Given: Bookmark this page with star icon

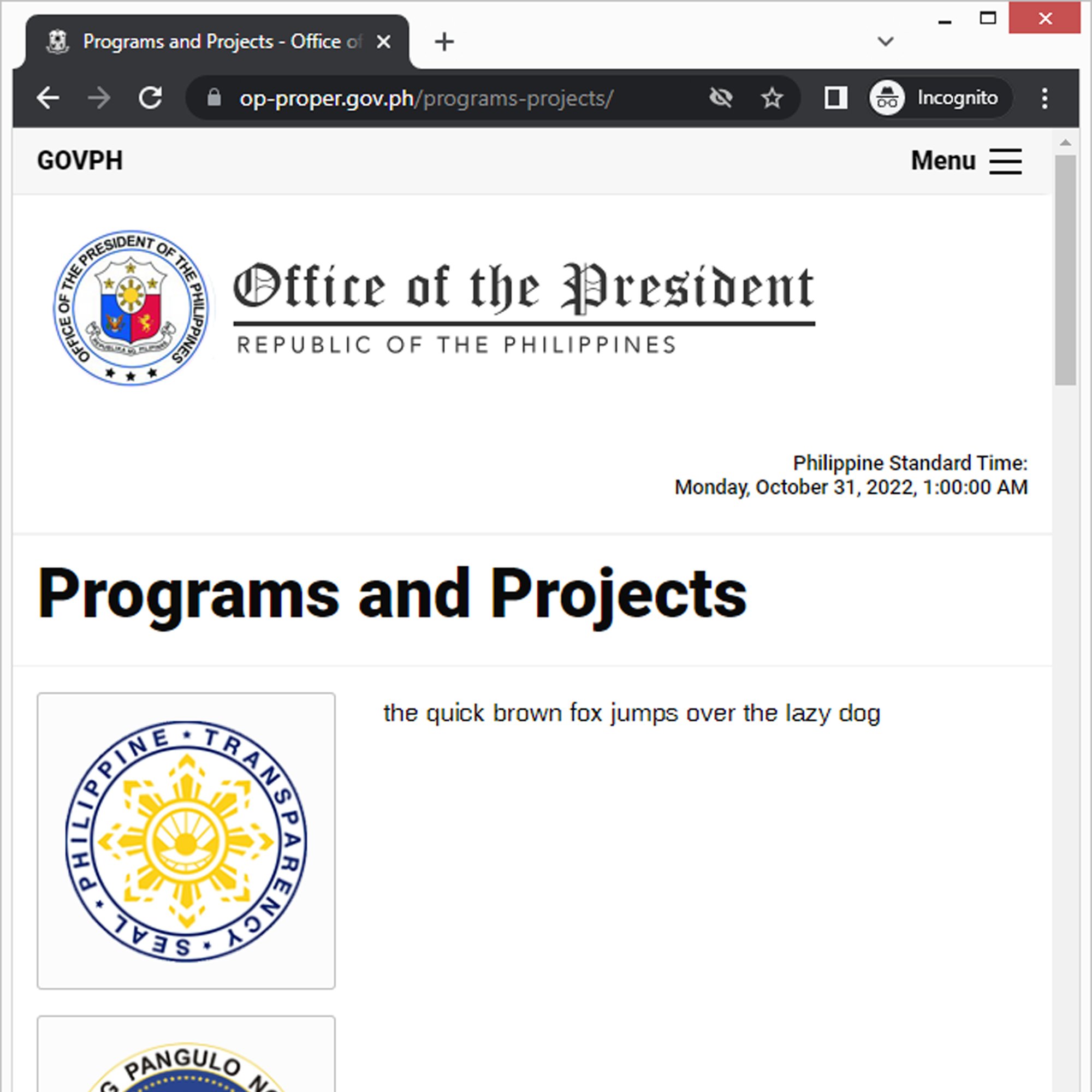Looking at the screenshot, I should tap(771, 98).
